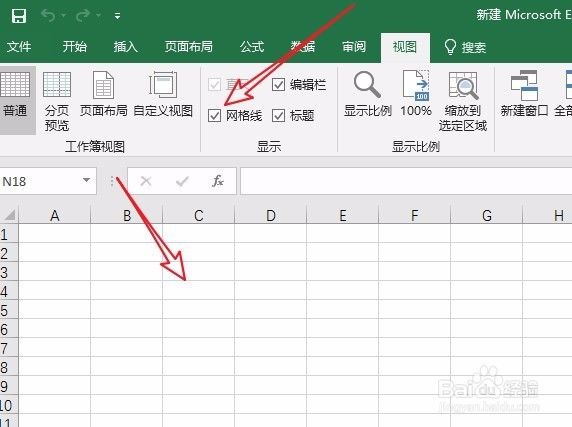Switch to the 页面布局 ribbon tab

(189, 47)
